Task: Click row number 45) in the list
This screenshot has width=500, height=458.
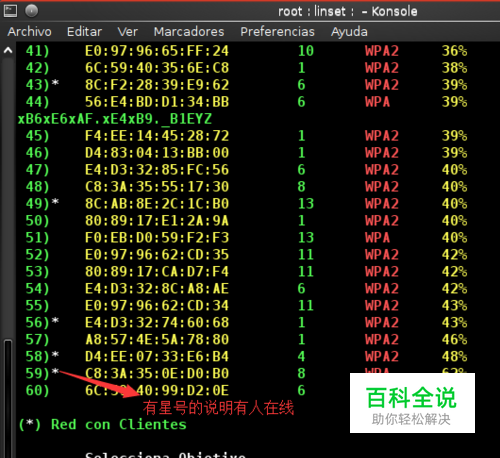Action: click(x=37, y=136)
